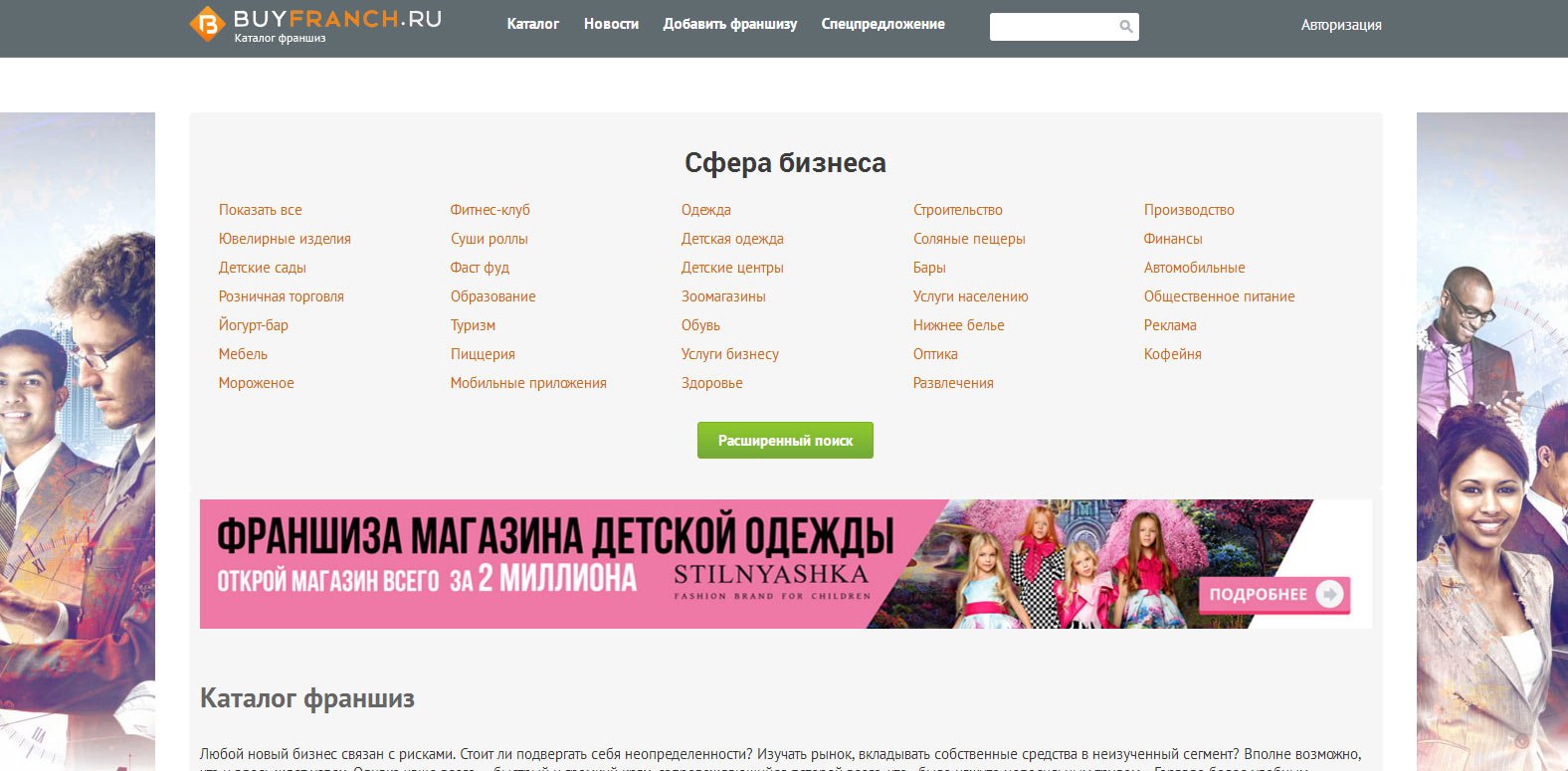1568x771 pixels.
Task: Choose the Фаст фуд category
Action: coord(480,268)
